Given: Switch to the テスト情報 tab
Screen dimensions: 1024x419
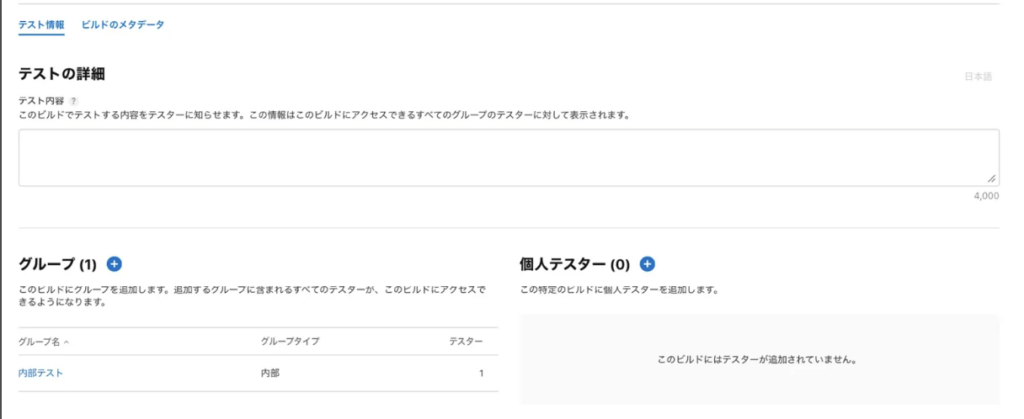Looking at the screenshot, I should point(41,24).
